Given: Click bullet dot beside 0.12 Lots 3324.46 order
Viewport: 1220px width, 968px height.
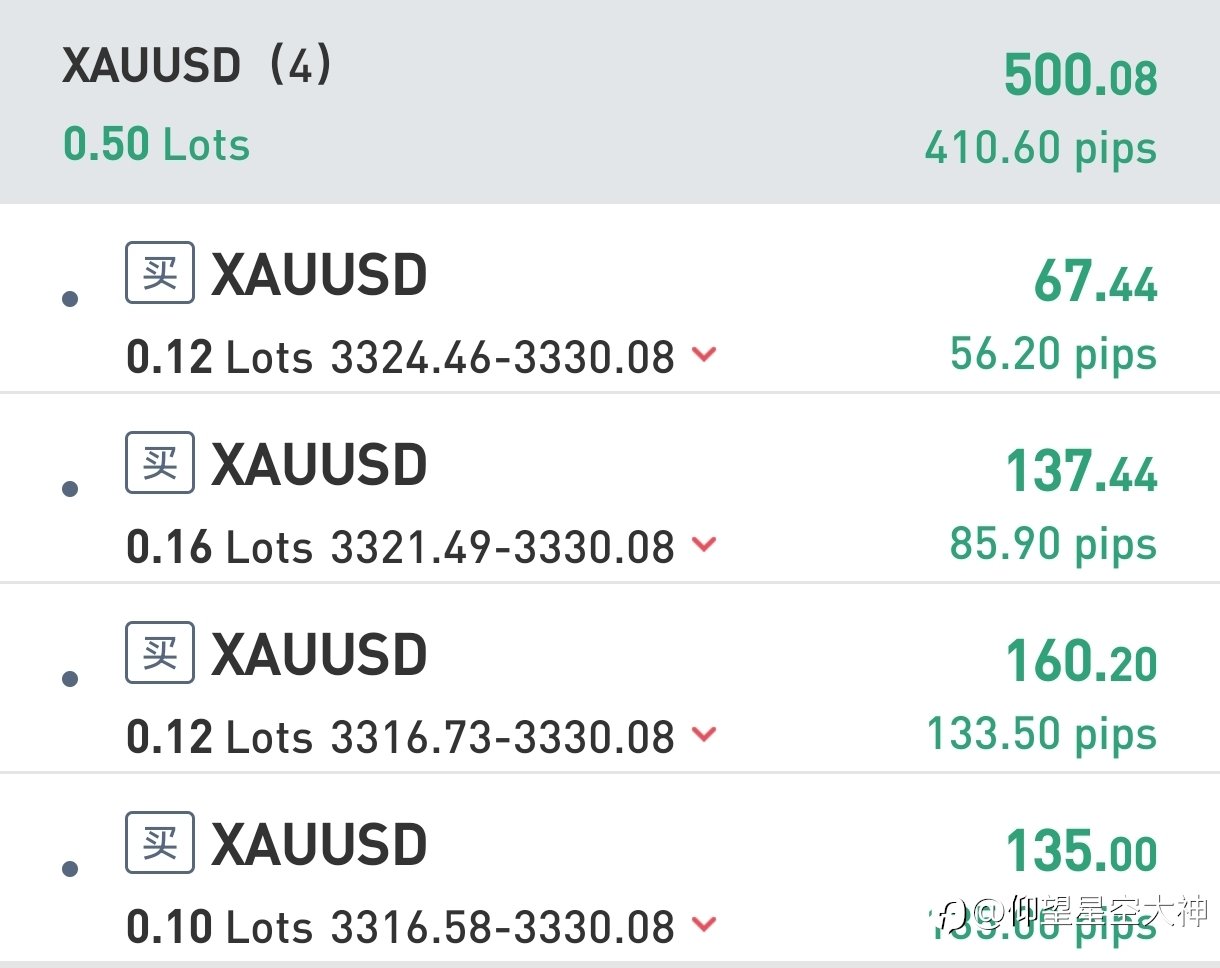Looking at the screenshot, I should (70, 298).
